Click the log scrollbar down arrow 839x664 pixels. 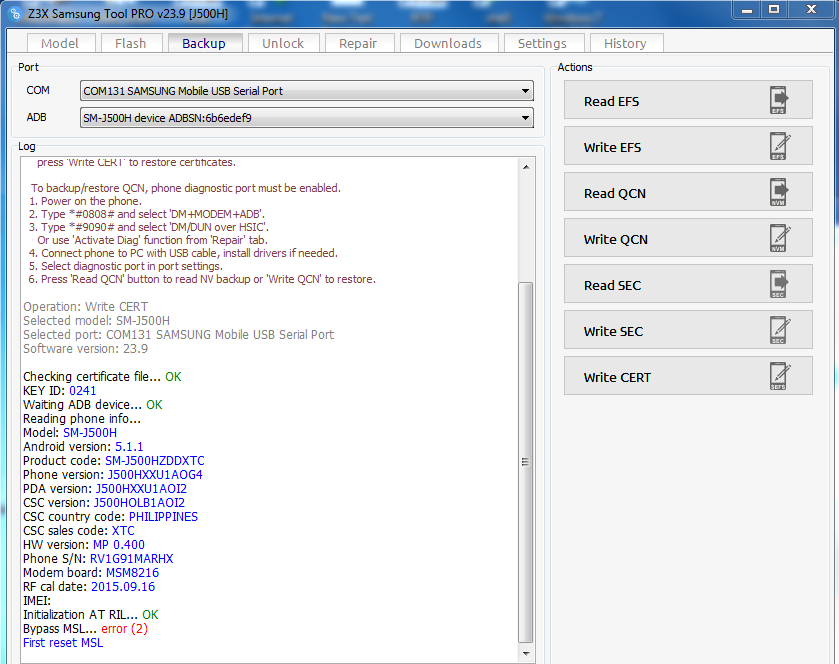coord(526,653)
